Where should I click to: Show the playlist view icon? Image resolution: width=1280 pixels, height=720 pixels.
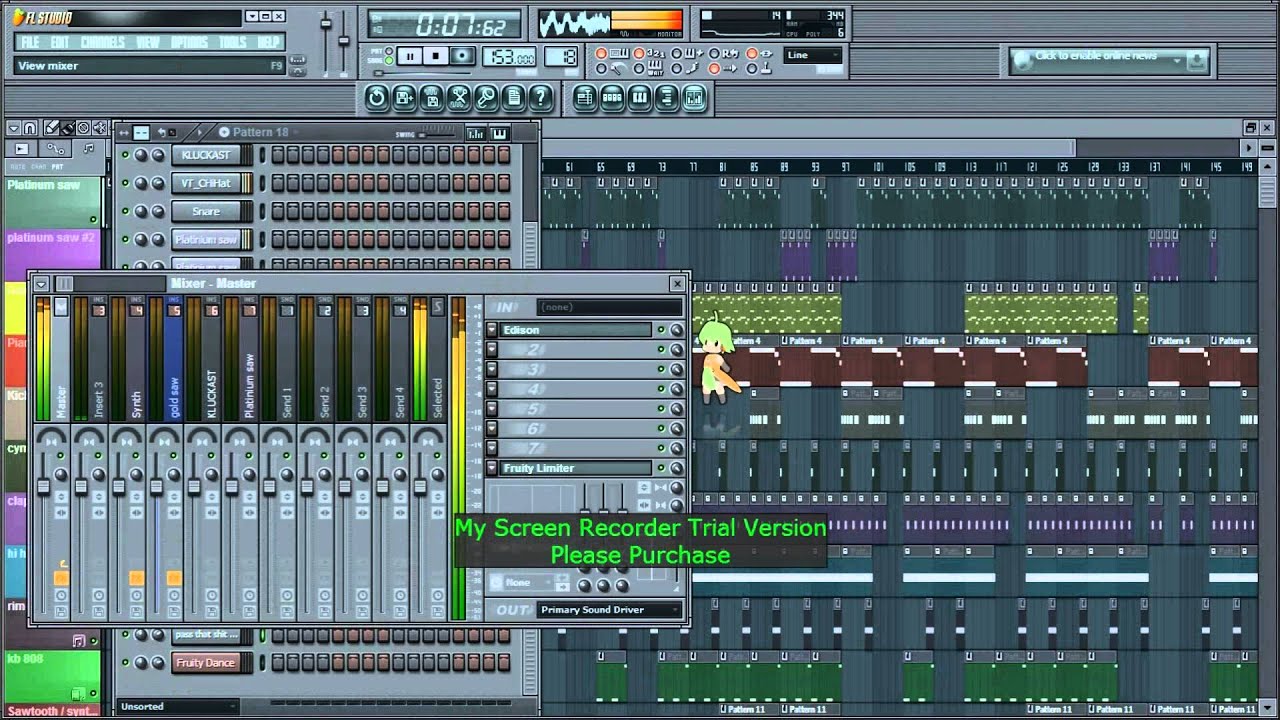(585, 97)
